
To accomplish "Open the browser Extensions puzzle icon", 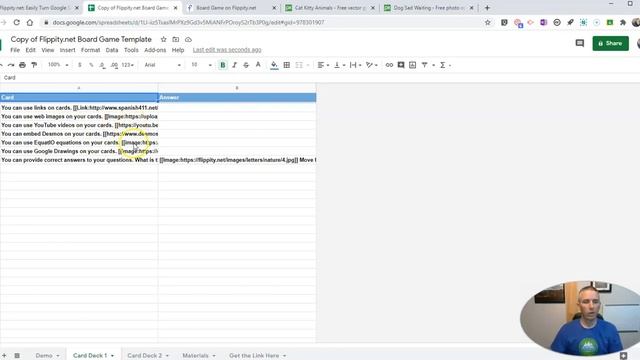I will click(623, 22).
